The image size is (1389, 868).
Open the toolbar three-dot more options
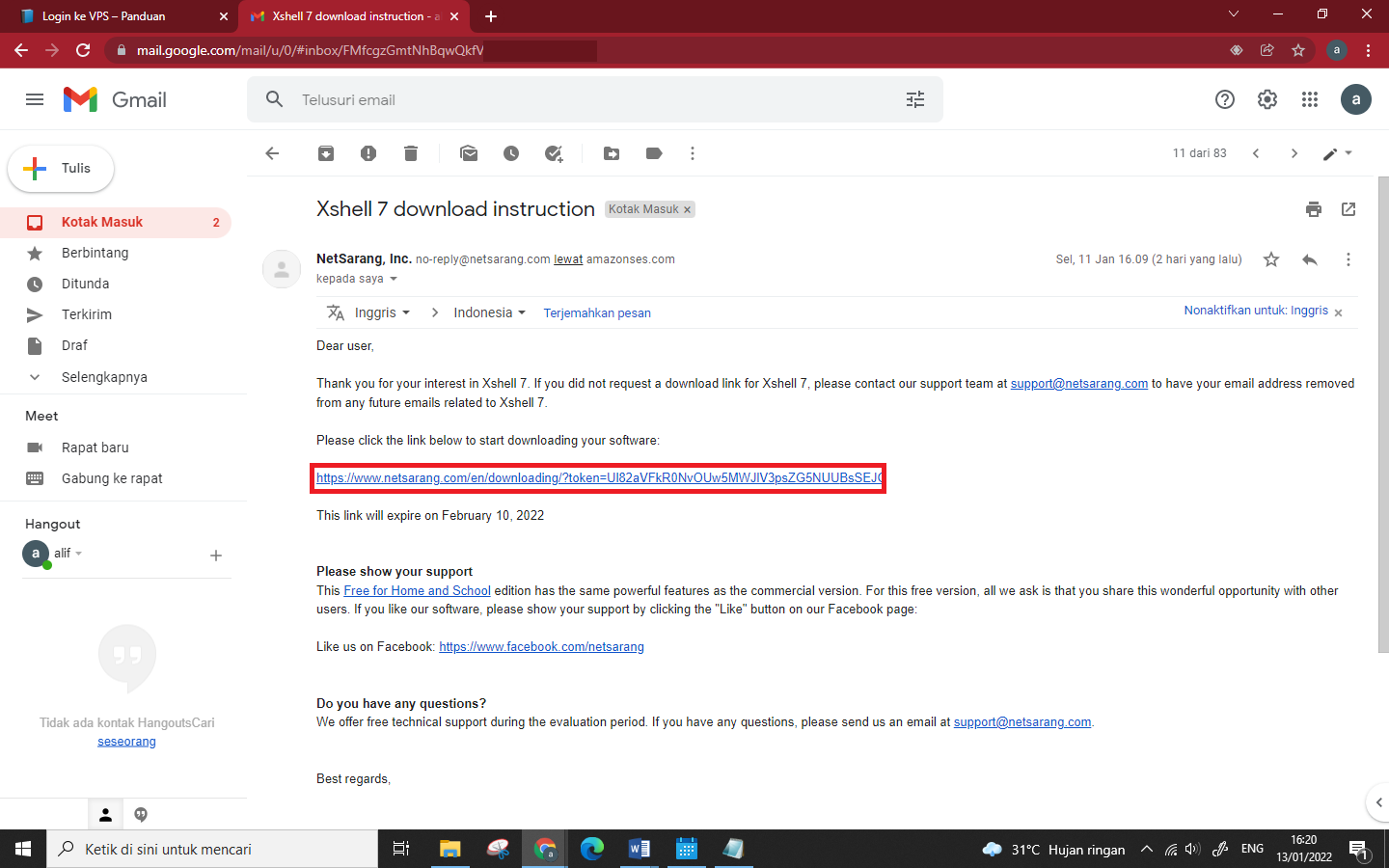point(693,153)
